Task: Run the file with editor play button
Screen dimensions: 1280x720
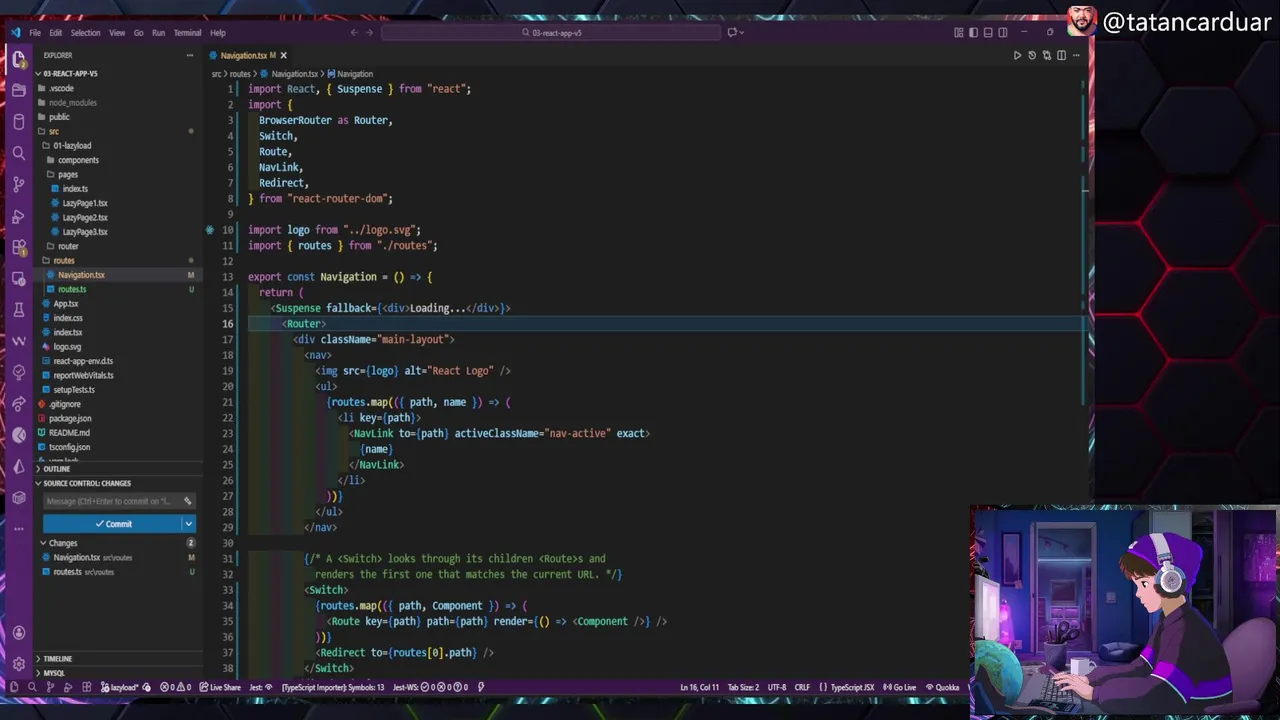Action: [1017, 55]
